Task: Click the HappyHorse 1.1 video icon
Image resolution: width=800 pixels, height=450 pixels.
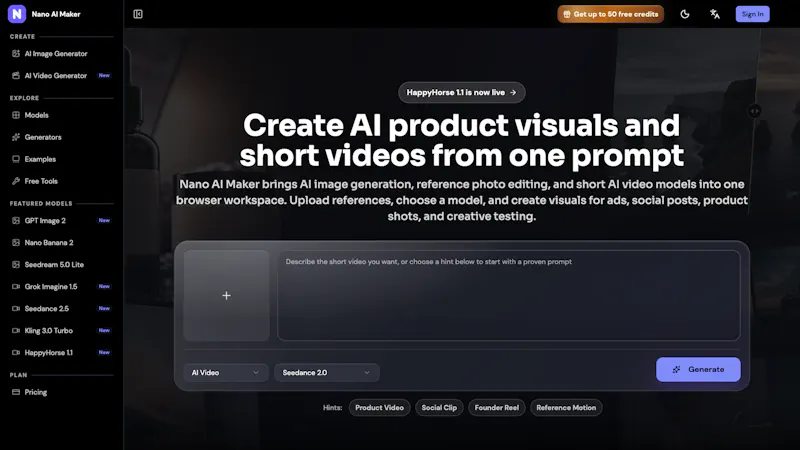Action: click(16, 353)
